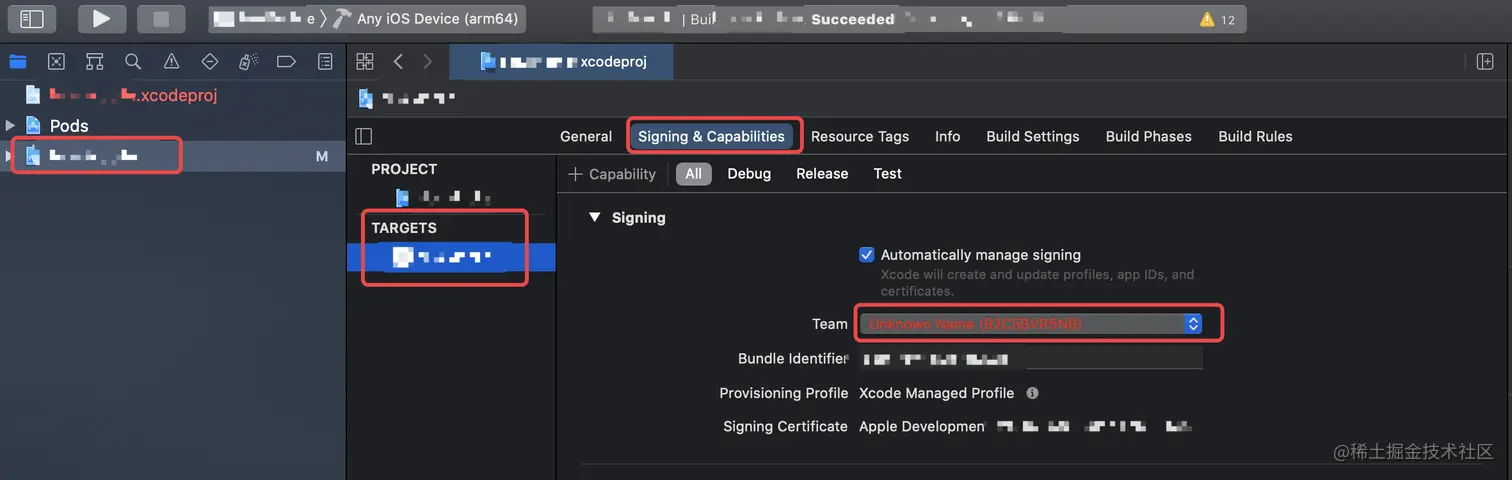Screen dimensions: 1512x480
Task: Click the build Succeeded status
Action: pos(853,19)
